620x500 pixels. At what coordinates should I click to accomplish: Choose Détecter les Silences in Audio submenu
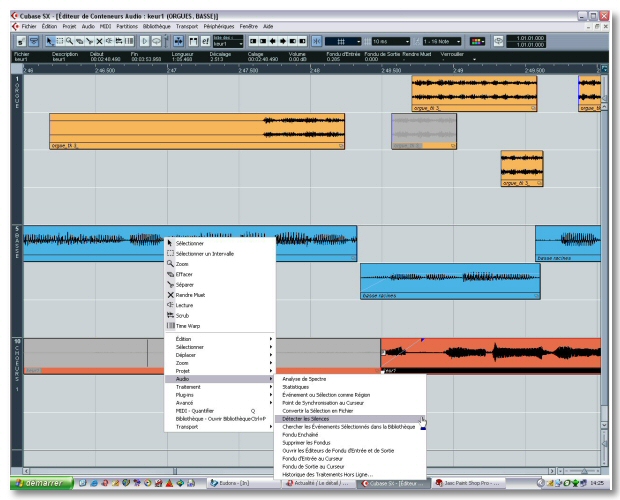(350, 419)
